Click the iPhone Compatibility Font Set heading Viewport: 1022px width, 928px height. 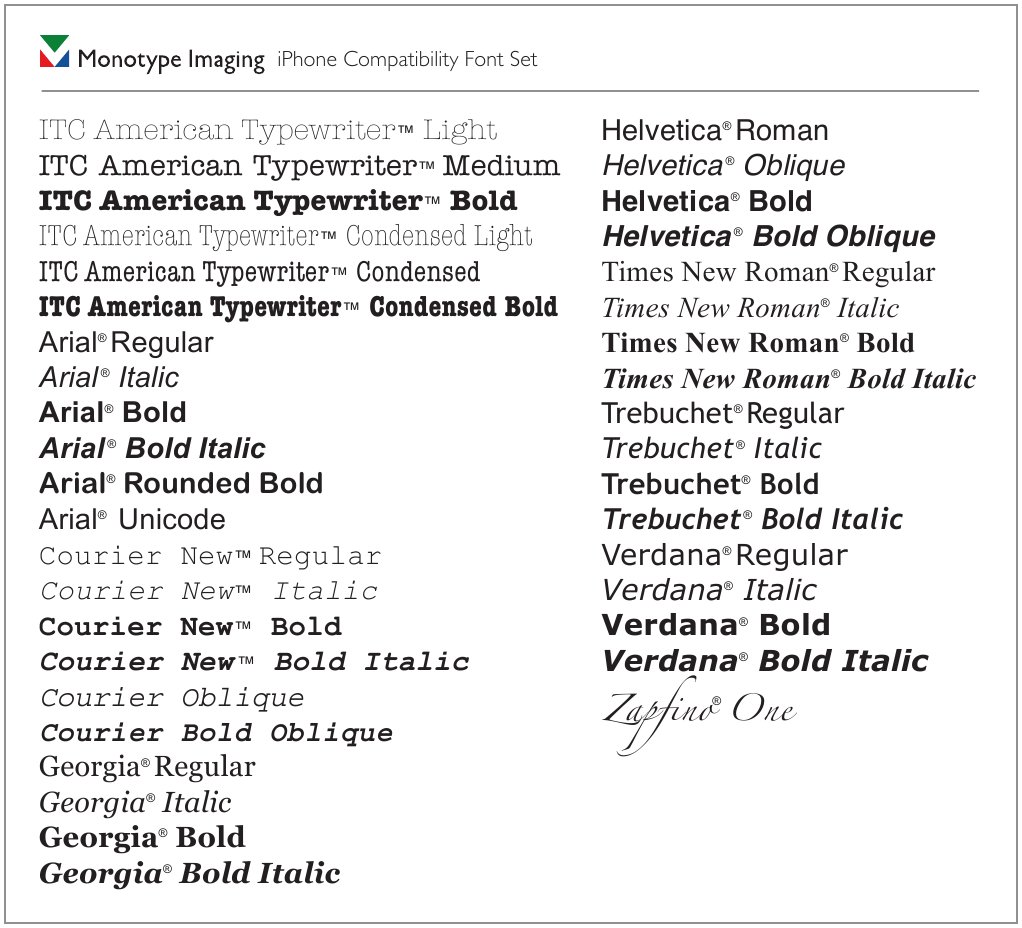407,60
